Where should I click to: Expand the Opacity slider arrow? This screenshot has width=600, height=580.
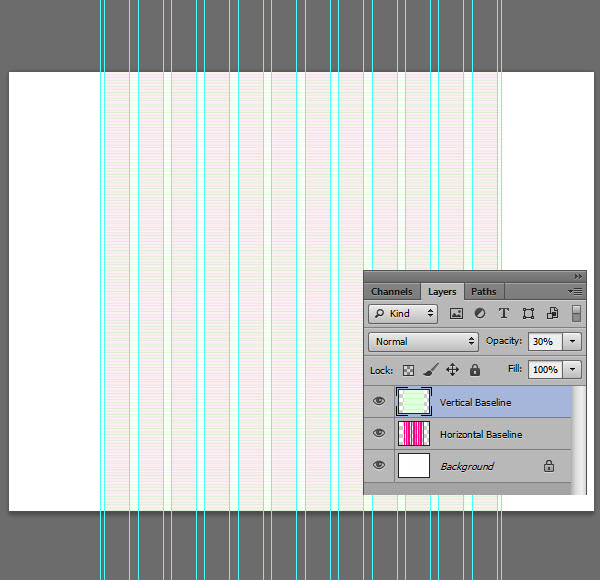572,341
